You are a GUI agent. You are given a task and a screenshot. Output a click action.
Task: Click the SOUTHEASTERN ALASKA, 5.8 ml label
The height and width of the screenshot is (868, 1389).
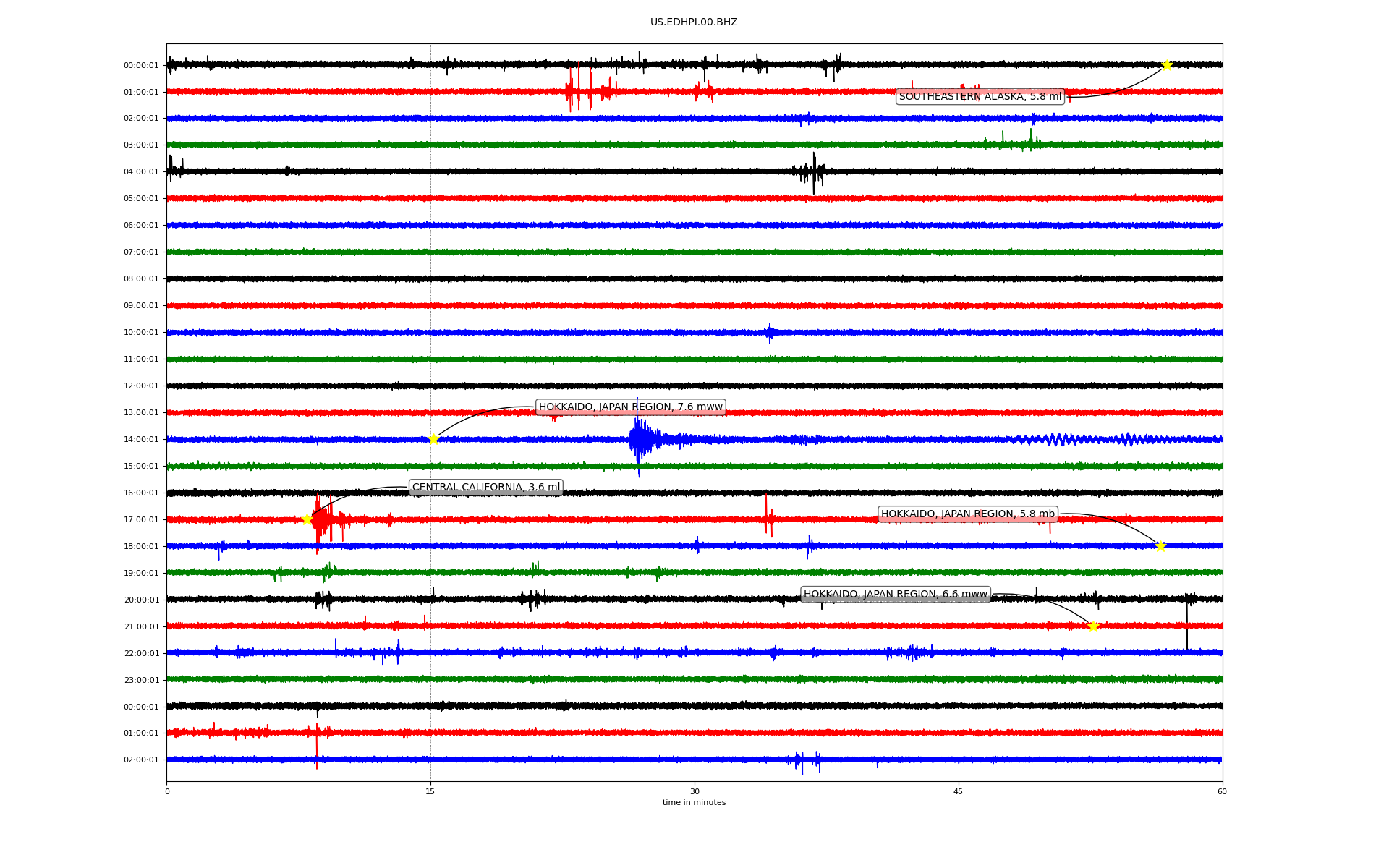[x=980, y=97]
